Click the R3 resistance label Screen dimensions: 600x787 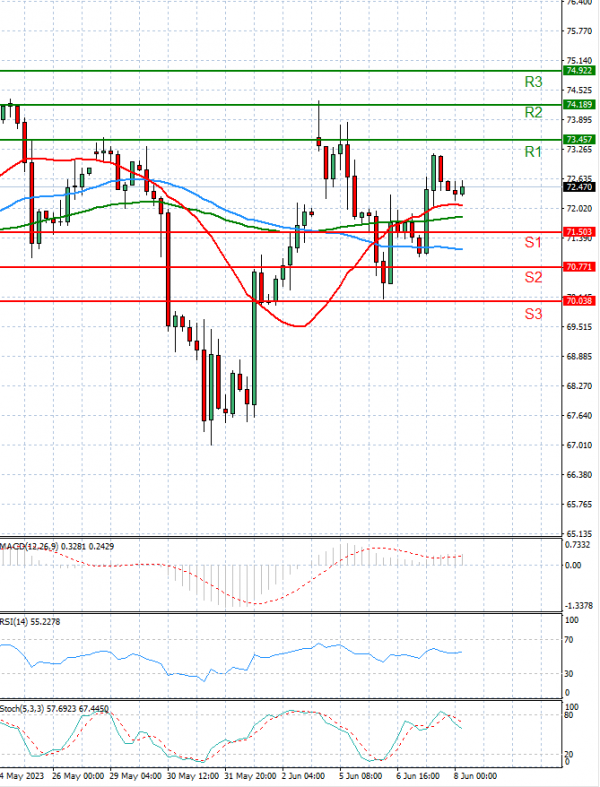pyautogui.click(x=533, y=82)
